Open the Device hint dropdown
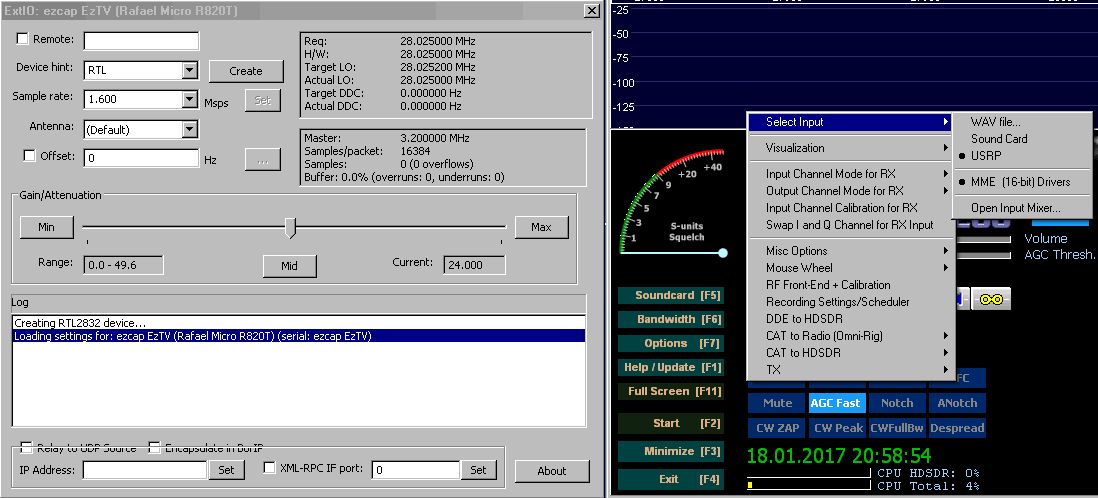Image resolution: width=1098 pixels, height=498 pixels. click(189, 70)
